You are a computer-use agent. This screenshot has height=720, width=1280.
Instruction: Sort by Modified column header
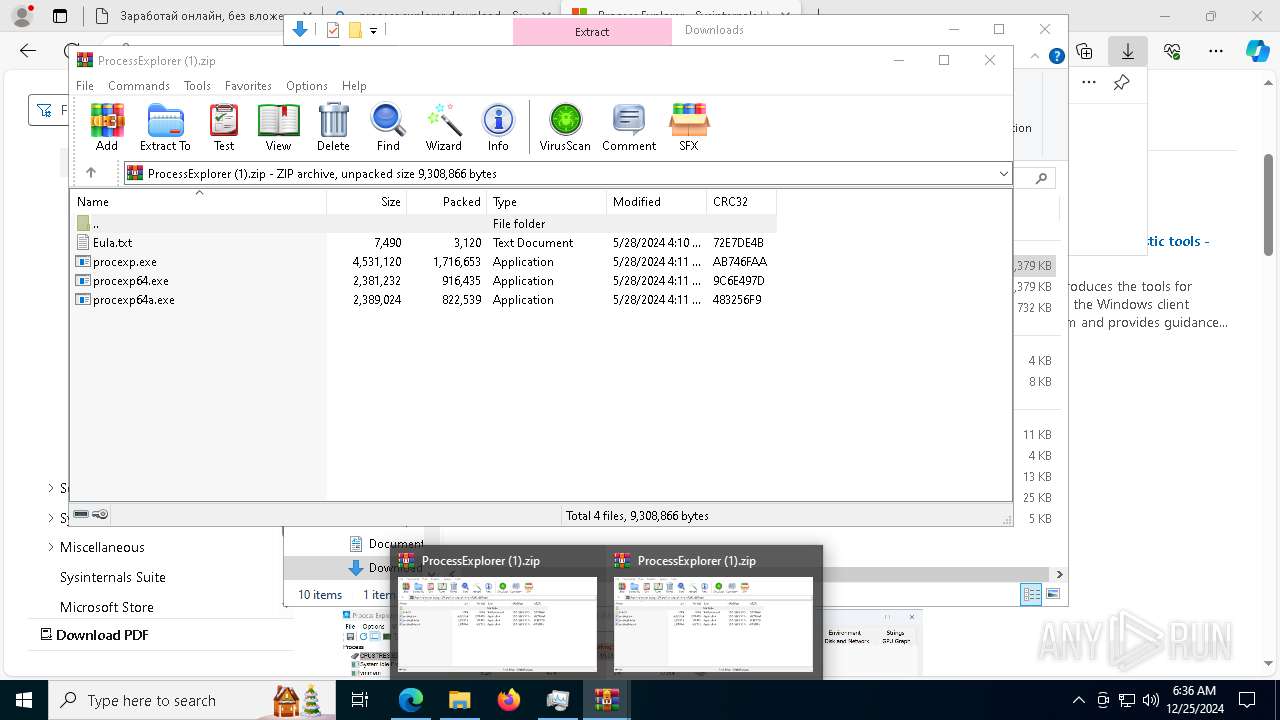point(656,202)
